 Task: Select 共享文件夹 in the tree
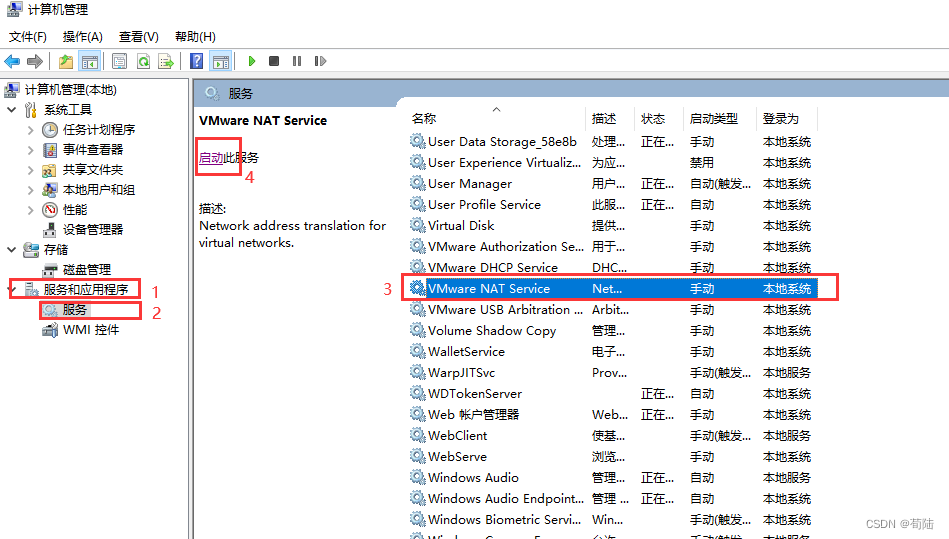93,170
